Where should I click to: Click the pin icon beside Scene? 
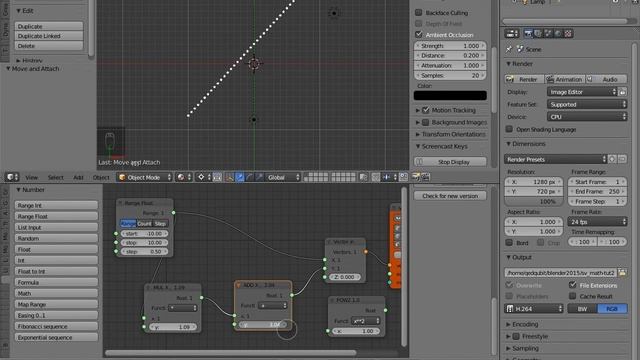[x=509, y=49]
